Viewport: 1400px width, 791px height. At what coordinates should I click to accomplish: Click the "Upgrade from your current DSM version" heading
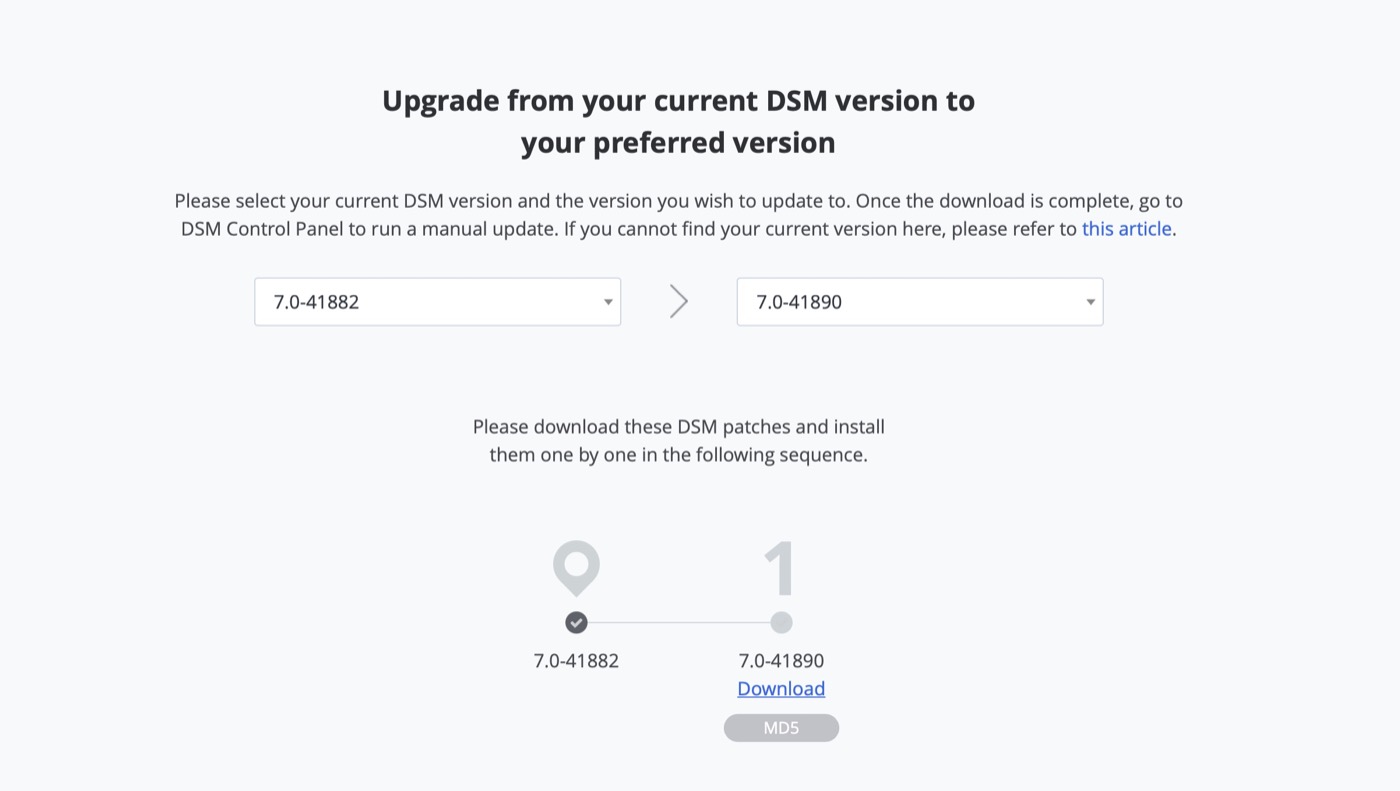678,101
